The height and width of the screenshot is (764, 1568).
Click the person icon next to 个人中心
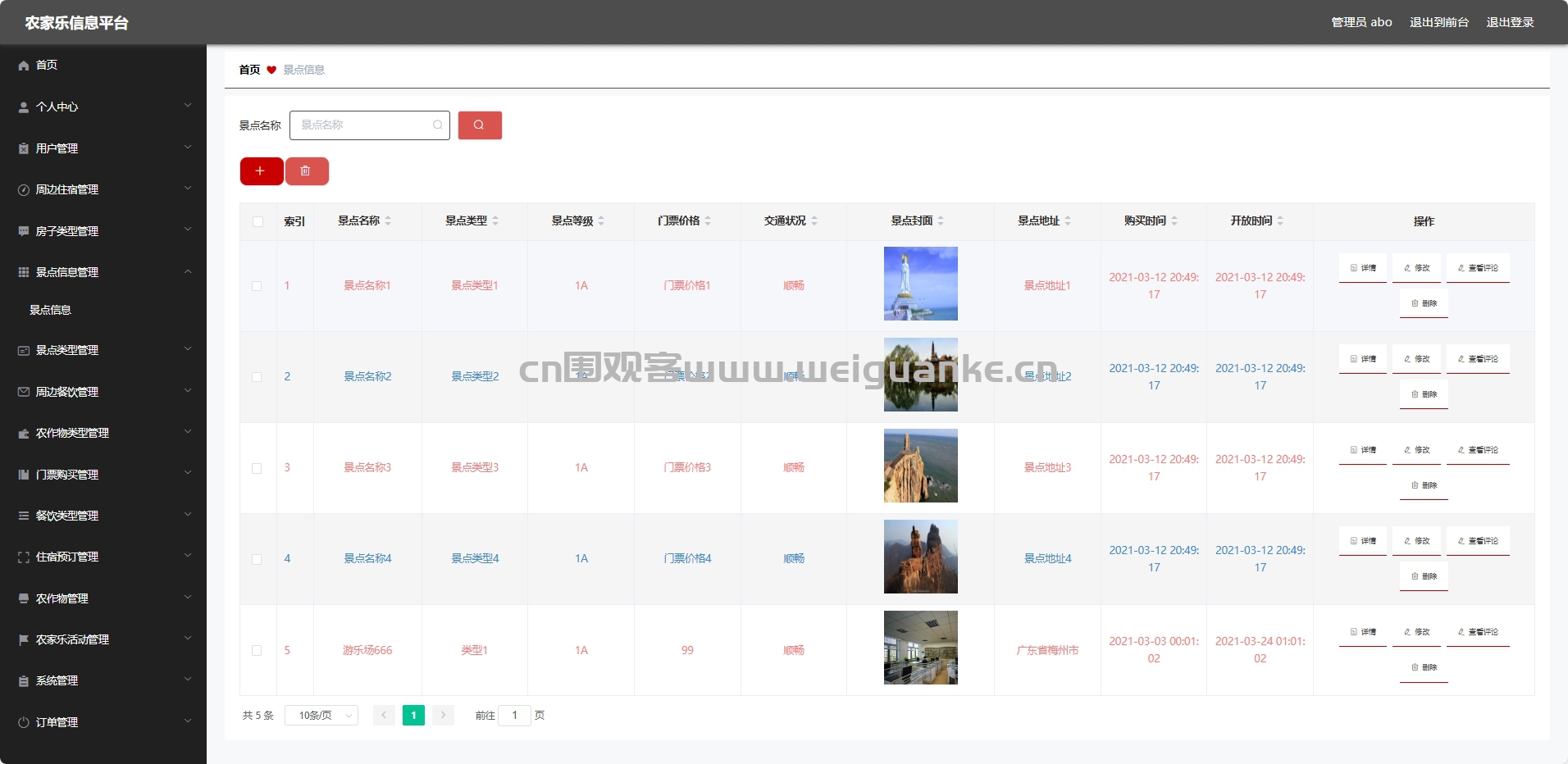(x=24, y=107)
